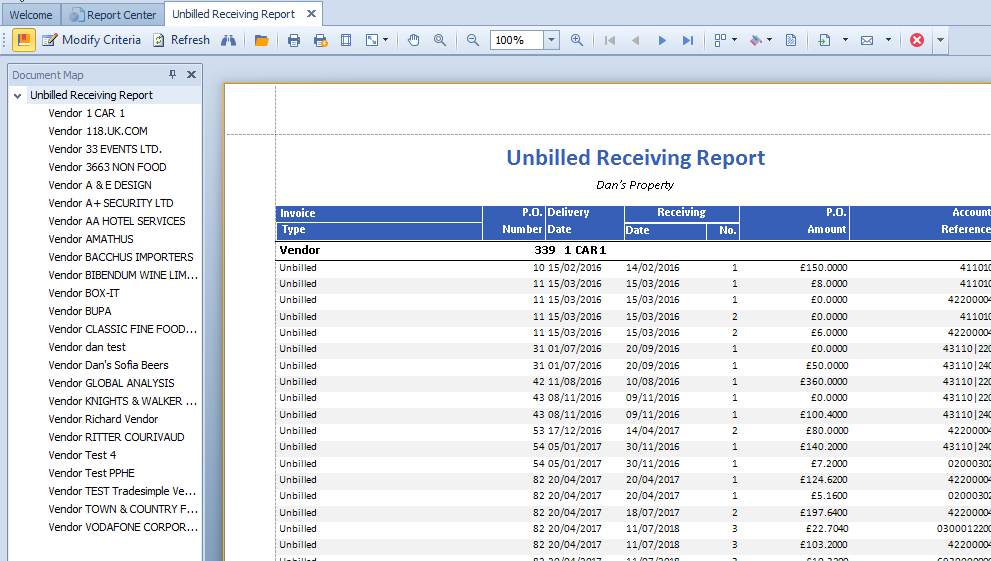Toggle the Document Map bookmark button
Screen dimensions: 991x561
24,40
